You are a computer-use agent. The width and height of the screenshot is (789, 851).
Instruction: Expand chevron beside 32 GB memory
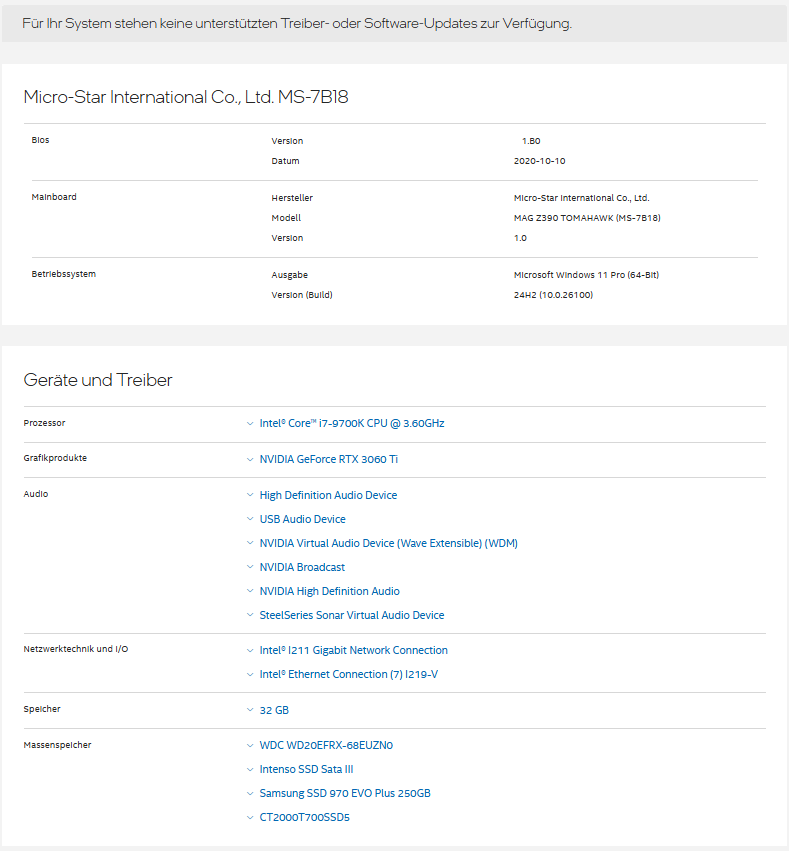pos(250,710)
